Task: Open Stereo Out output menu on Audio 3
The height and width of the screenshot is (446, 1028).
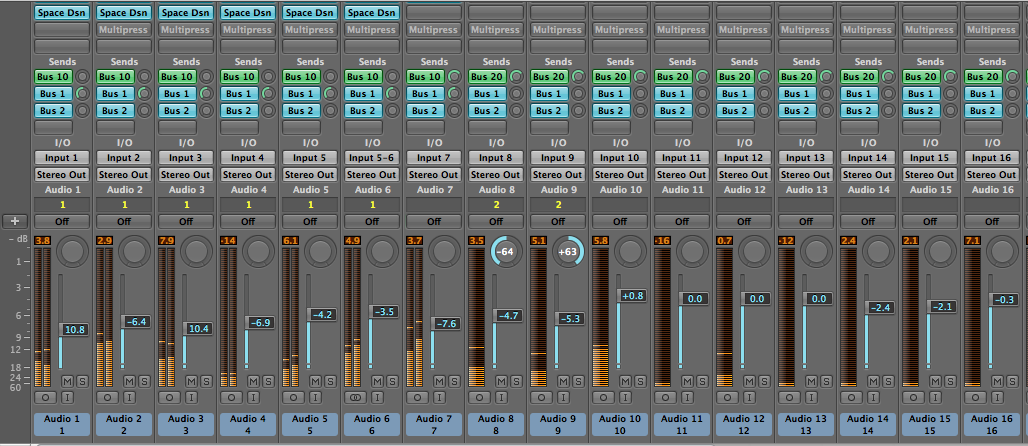Action: [x=186, y=175]
